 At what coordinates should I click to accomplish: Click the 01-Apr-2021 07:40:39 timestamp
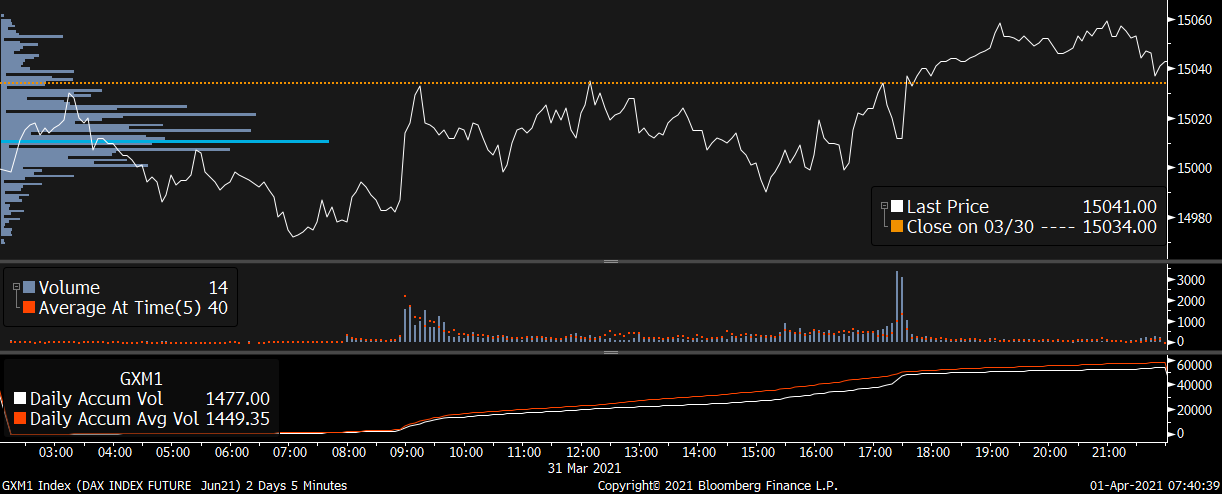1155,485
